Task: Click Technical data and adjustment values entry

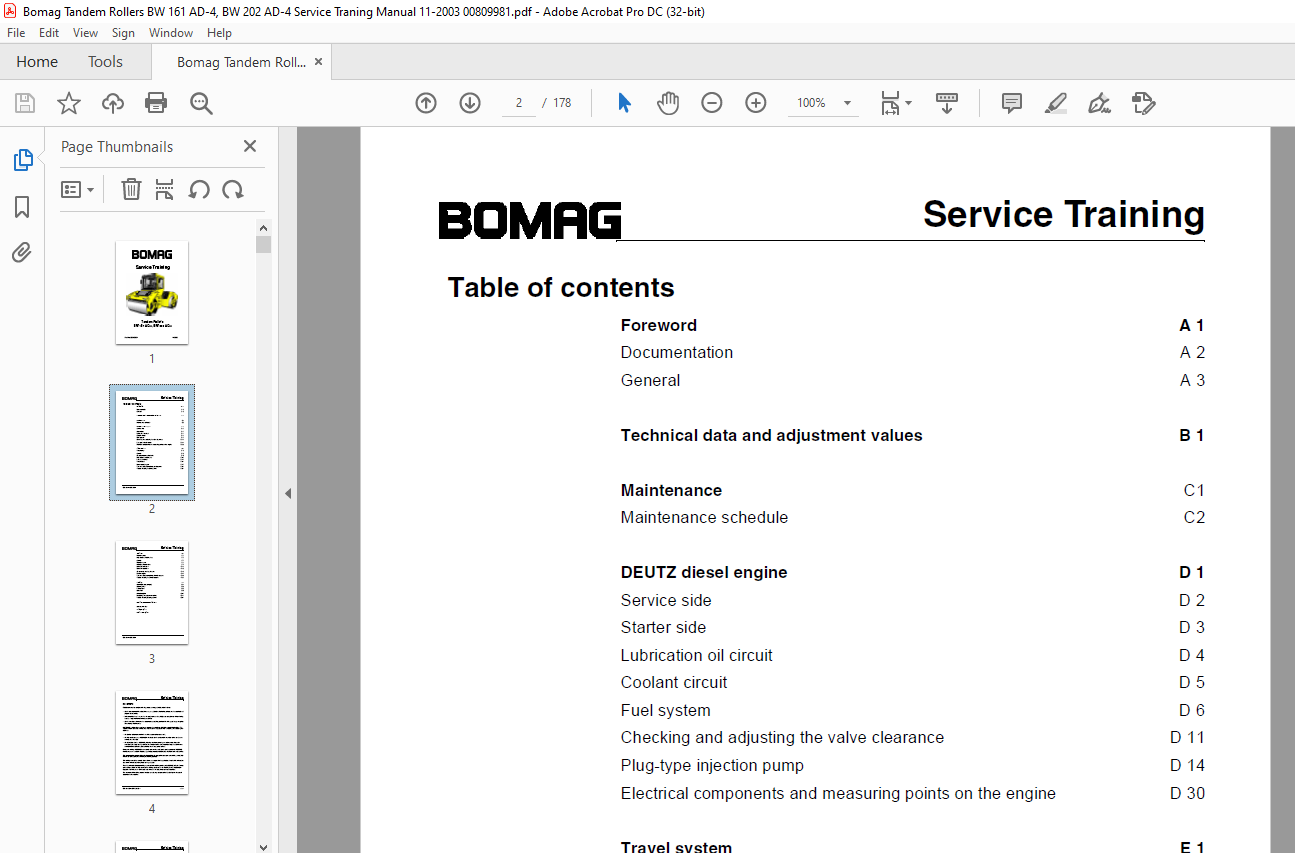Action: [772, 435]
